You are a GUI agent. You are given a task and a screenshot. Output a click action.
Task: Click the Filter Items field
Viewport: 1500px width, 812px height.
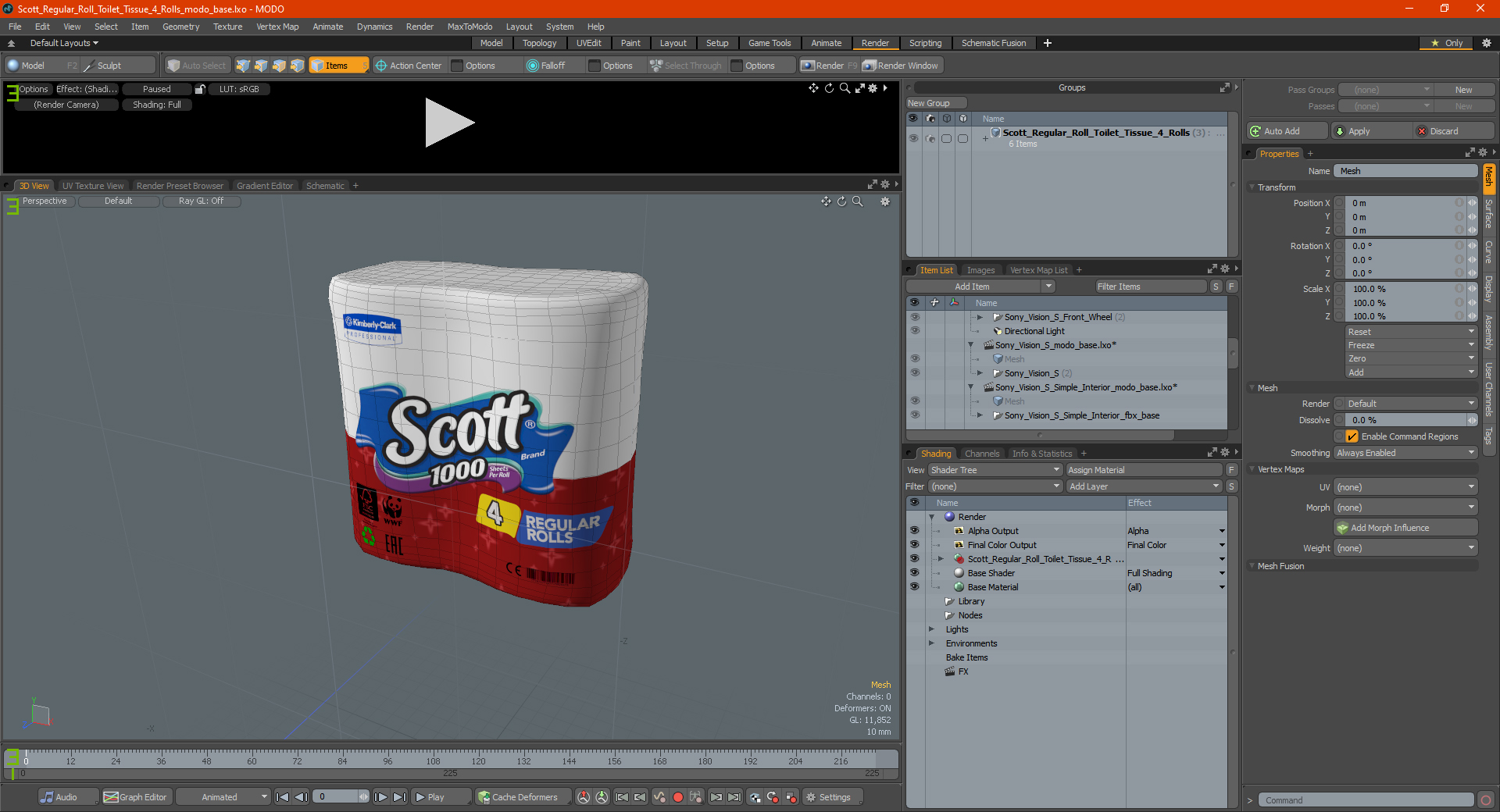tap(1150, 287)
